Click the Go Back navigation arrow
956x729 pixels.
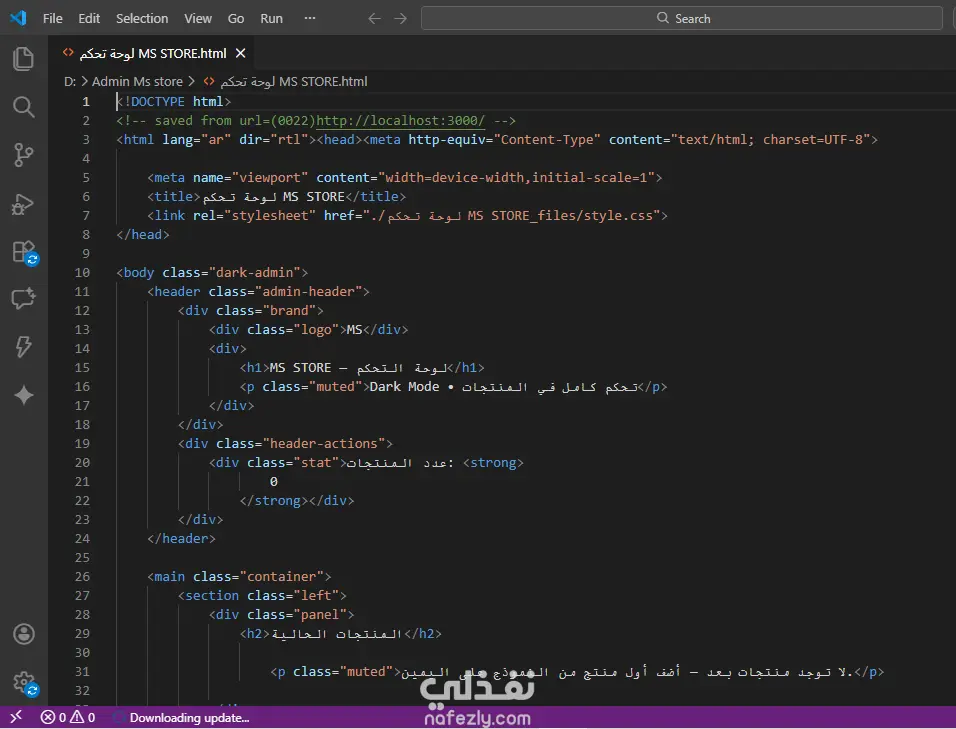(374, 18)
